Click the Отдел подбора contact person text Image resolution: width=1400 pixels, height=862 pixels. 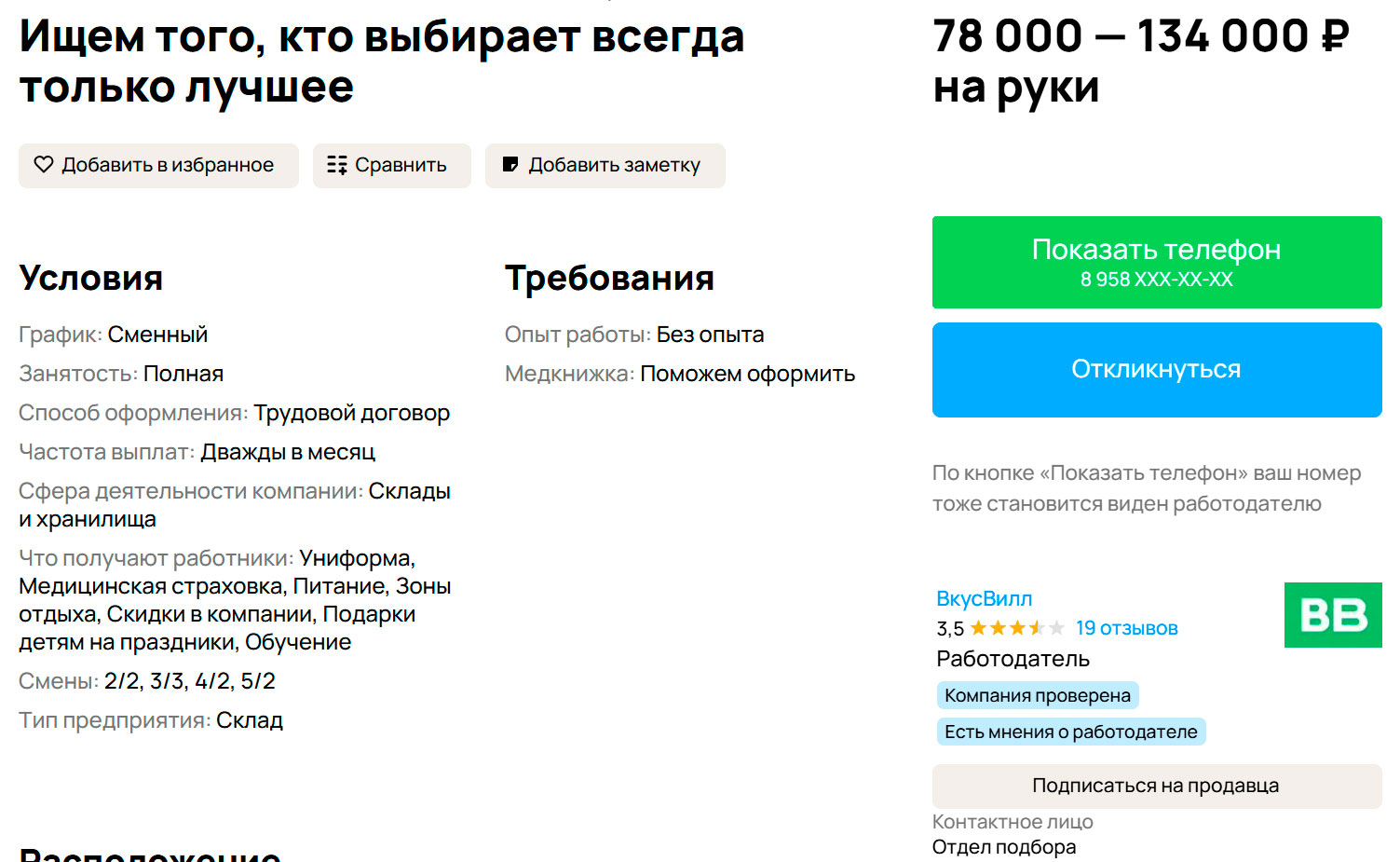1003,847
